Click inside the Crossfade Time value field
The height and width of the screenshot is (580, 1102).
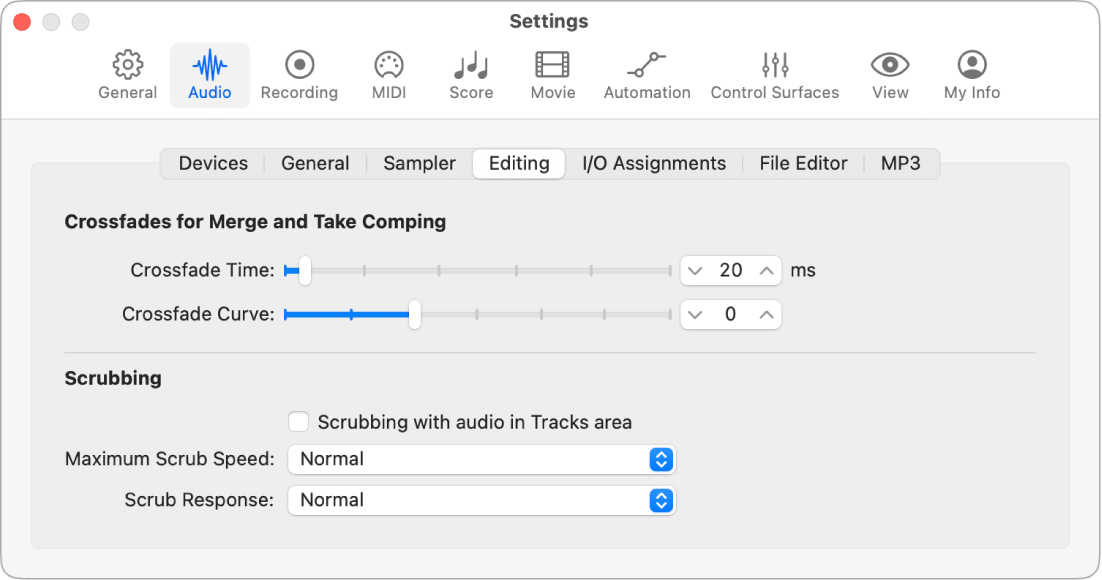(731, 270)
